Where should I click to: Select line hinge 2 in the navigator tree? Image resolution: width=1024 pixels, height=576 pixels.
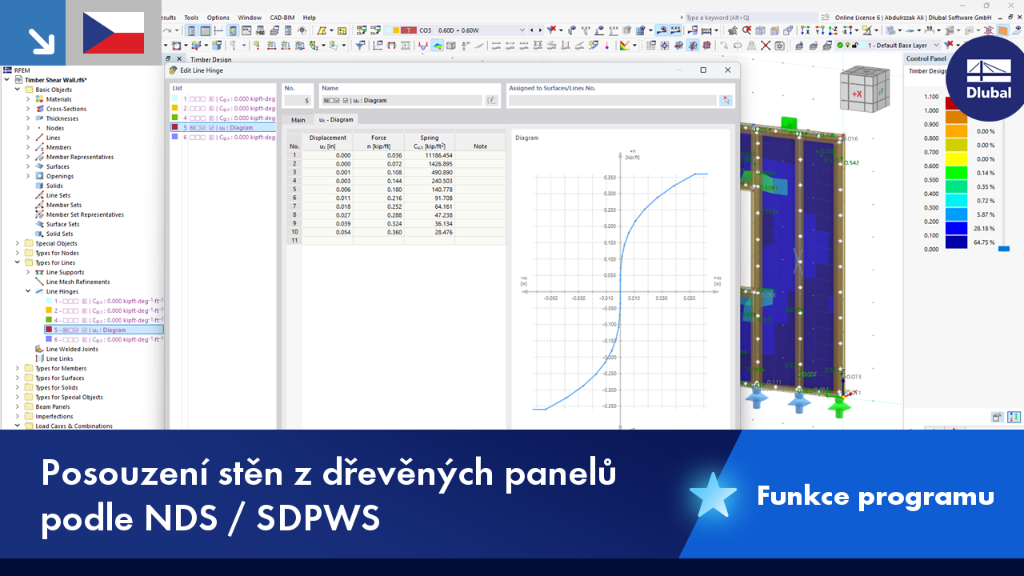point(104,311)
